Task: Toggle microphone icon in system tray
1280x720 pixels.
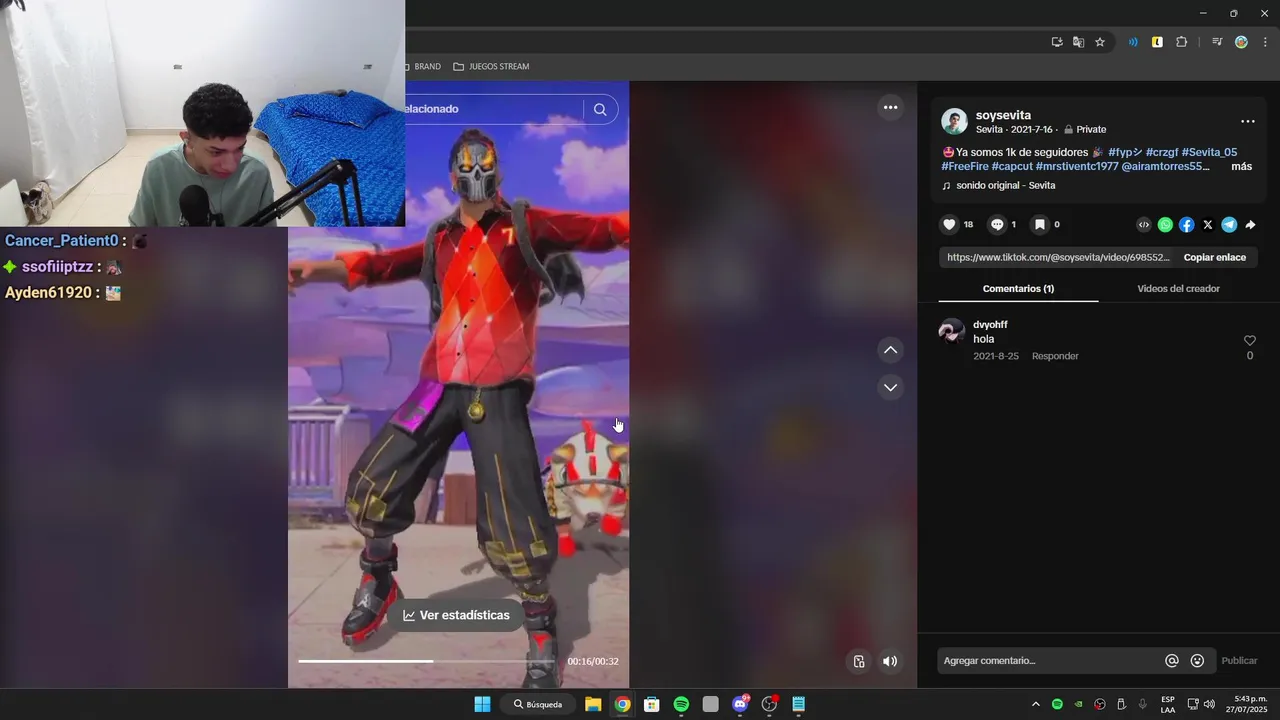Action: (x=1142, y=704)
